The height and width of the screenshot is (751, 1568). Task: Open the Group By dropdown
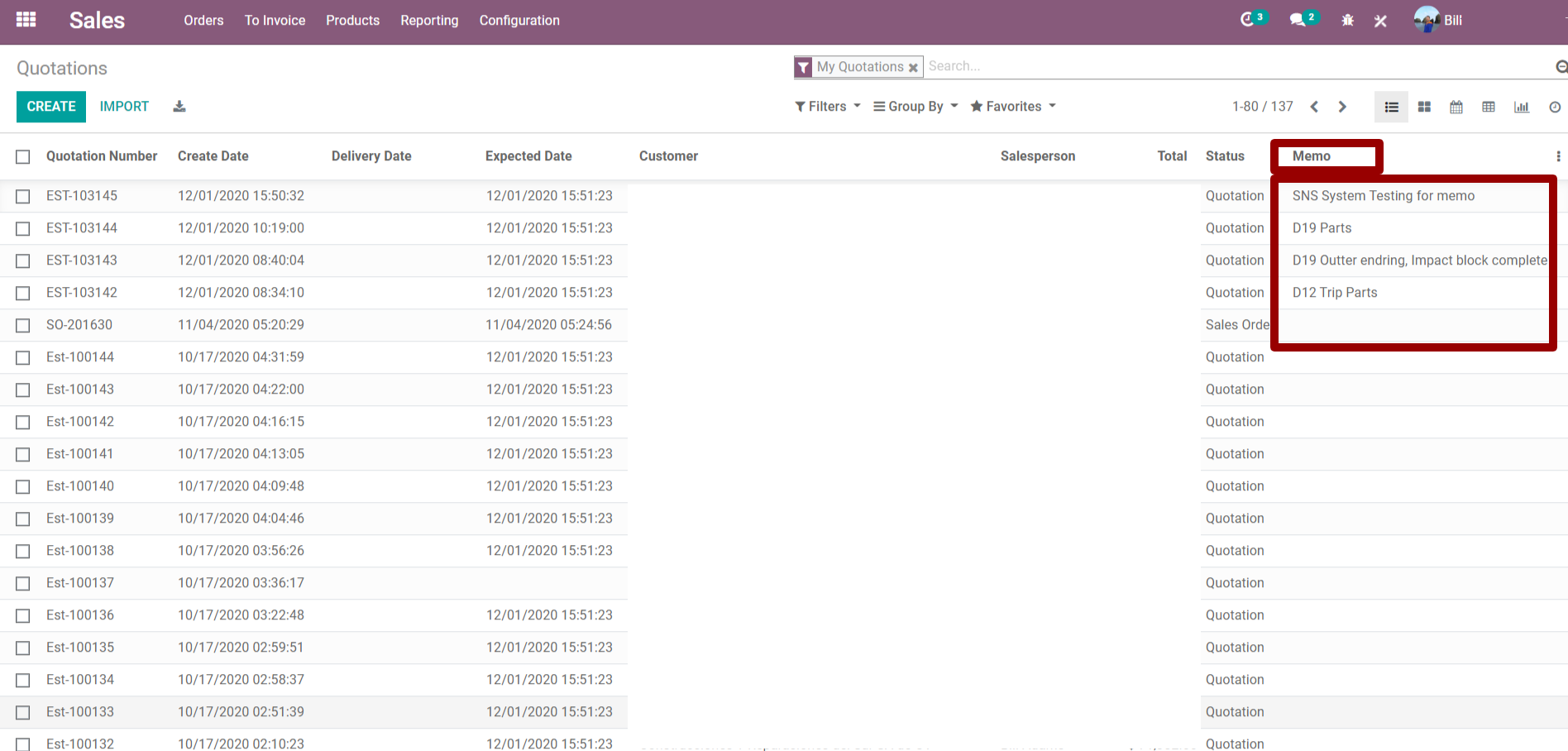tap(915, 107)
